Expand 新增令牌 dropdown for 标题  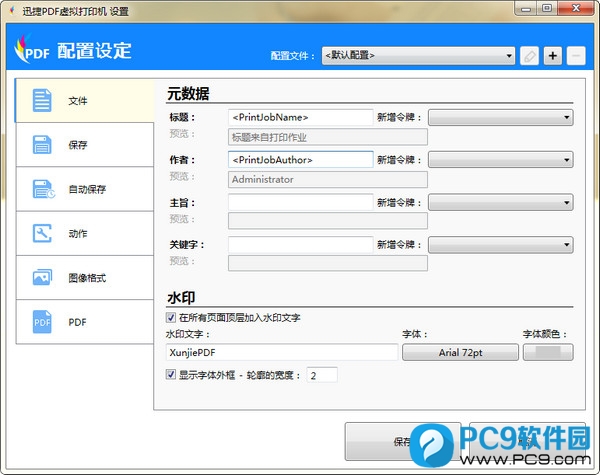point(501,118)
